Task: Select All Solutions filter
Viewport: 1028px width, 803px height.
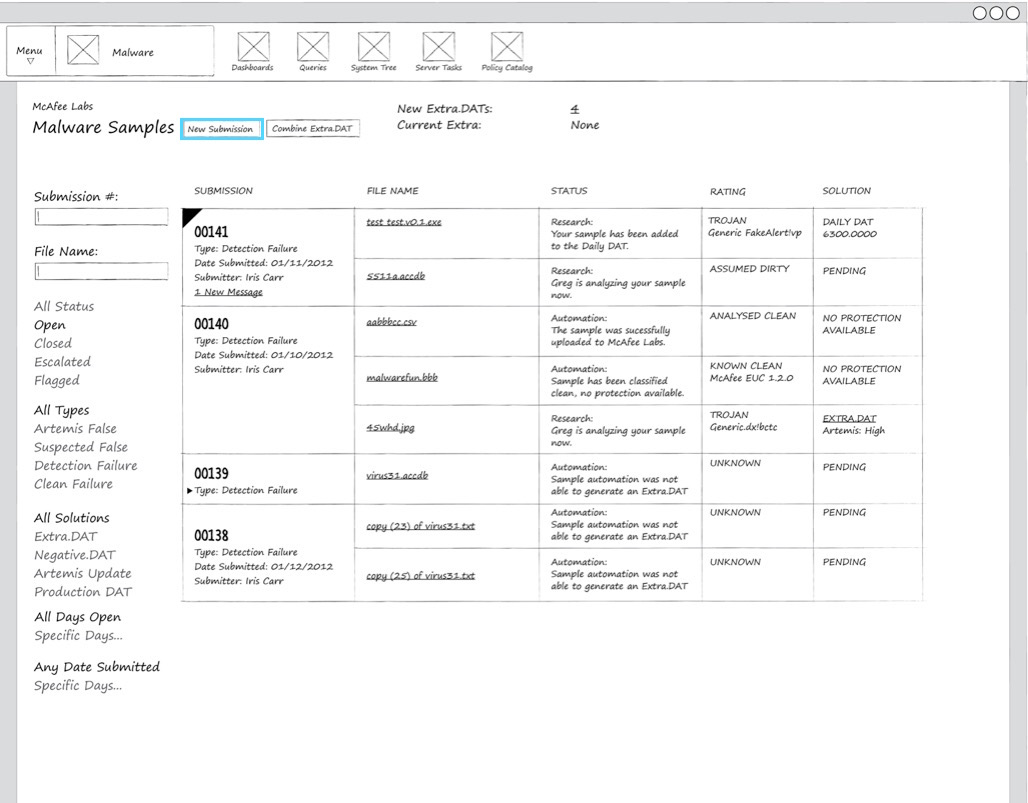Action: point(72,518)
